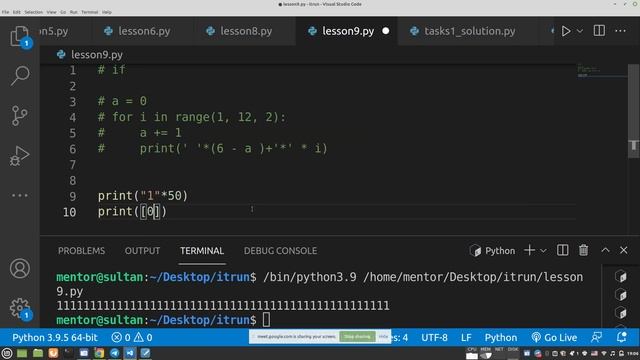The image size is (640, 360).
Task: Open Chrome from the taskbar
Action: click(x=99, y=353)
